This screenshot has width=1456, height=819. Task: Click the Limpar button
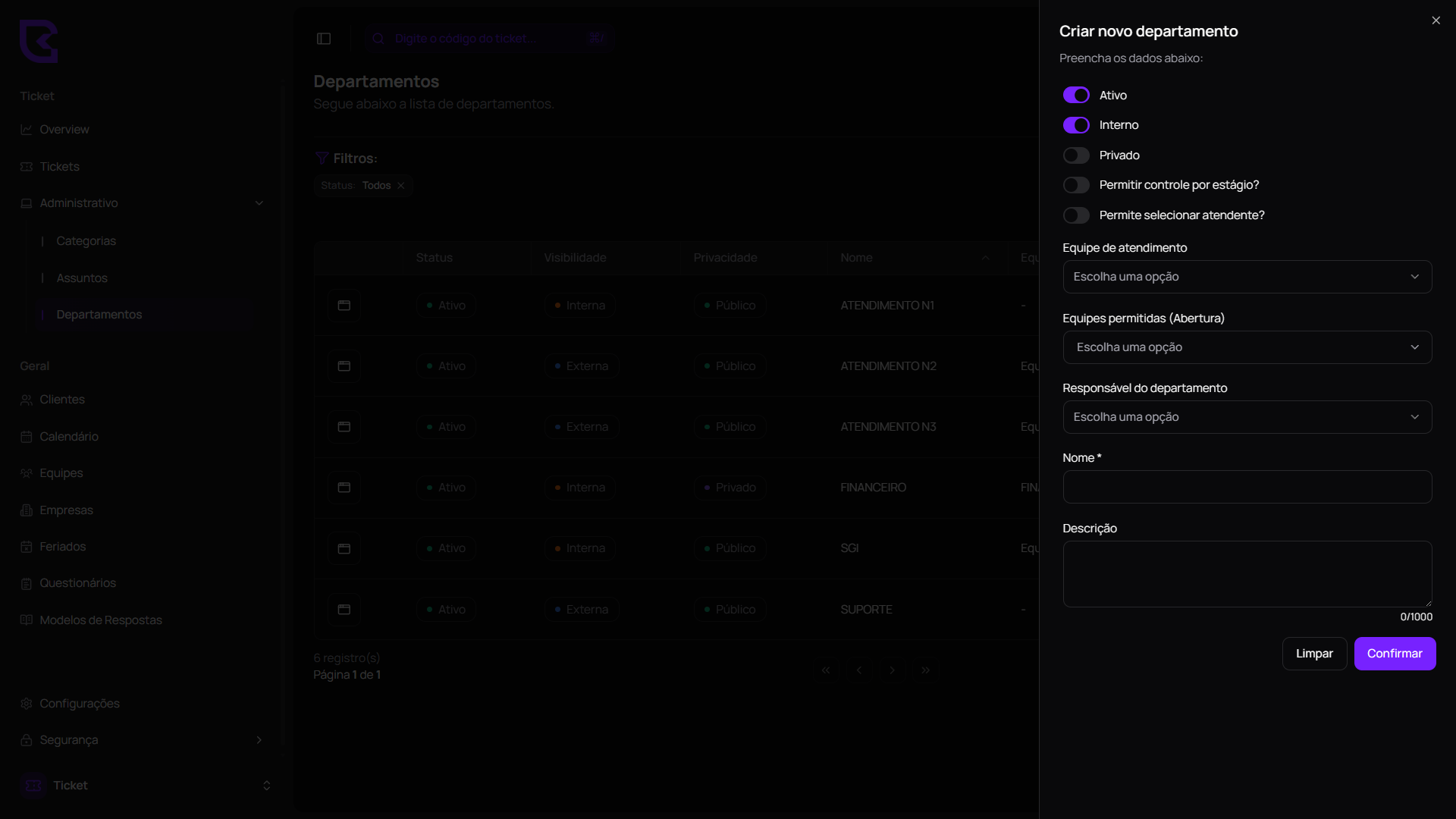pyautogui.click(x=1313, y=654)
